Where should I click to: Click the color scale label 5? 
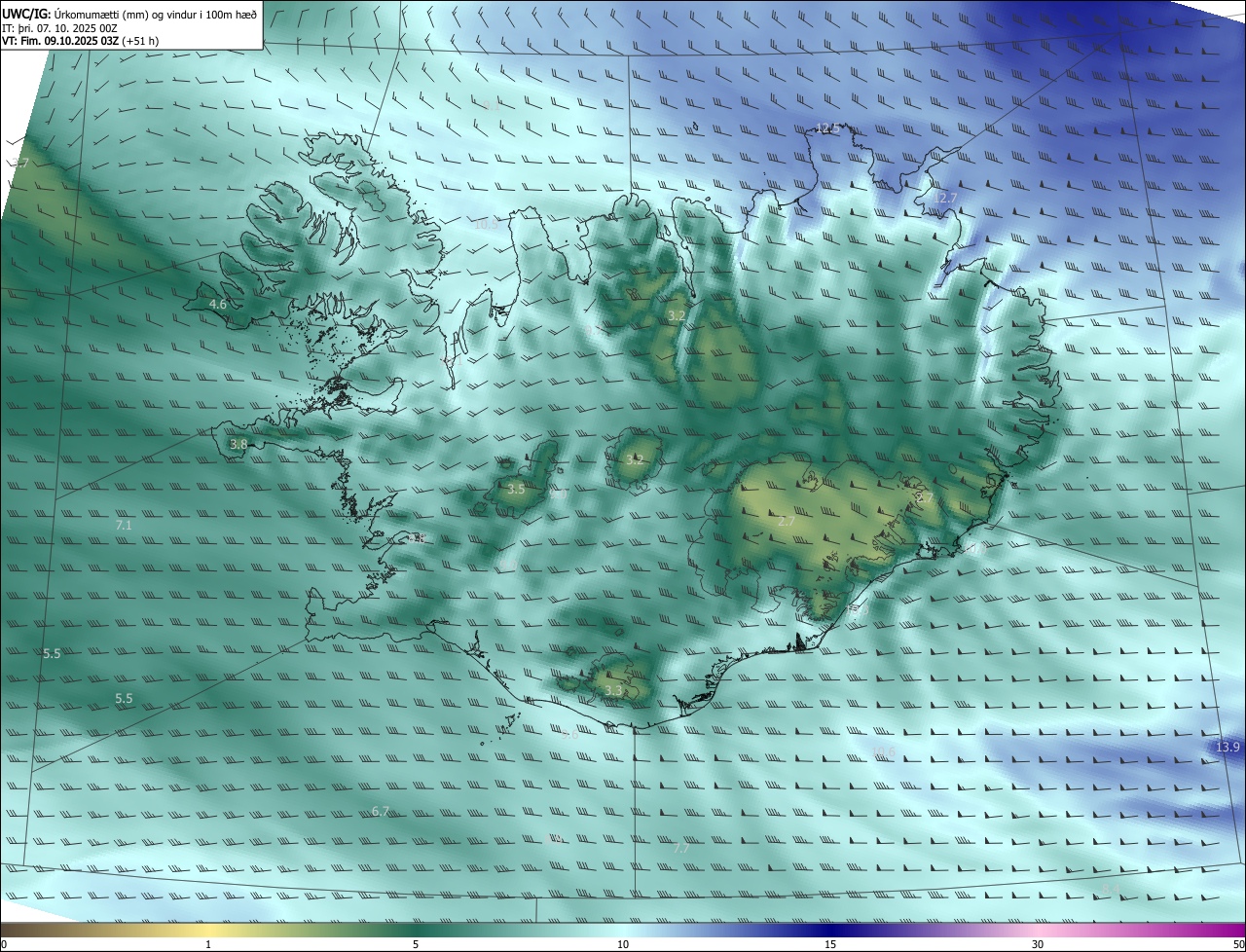click(x=416, y=944)
